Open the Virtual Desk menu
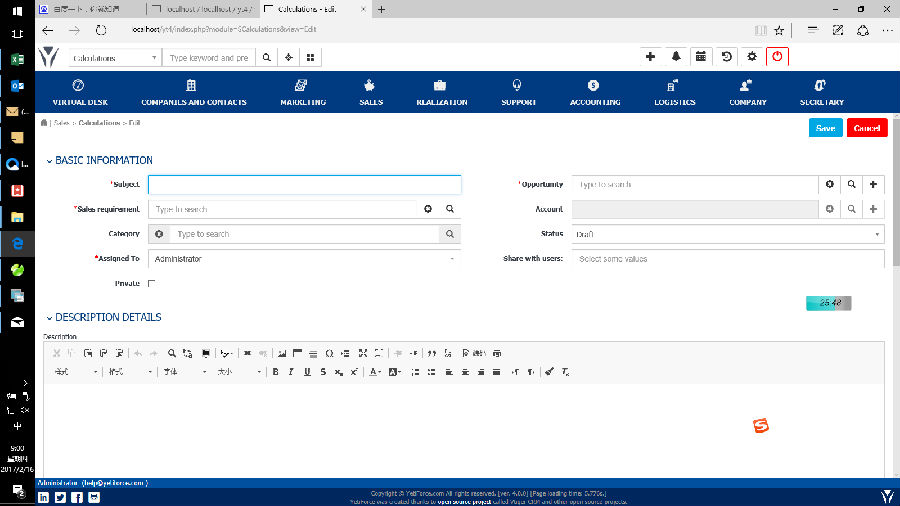This screenshot has width=900, height=506. pyautogui.click(x=80, y=92)
